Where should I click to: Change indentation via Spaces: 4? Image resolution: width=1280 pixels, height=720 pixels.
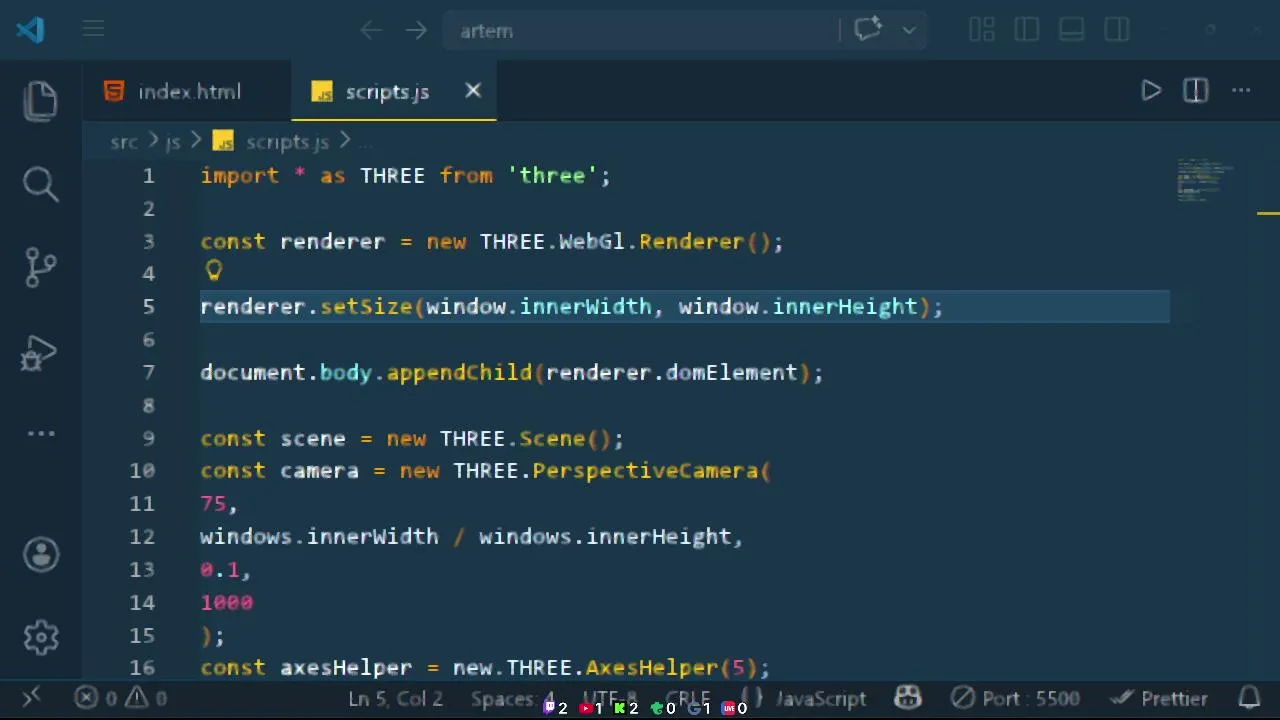tap(512, 699)
